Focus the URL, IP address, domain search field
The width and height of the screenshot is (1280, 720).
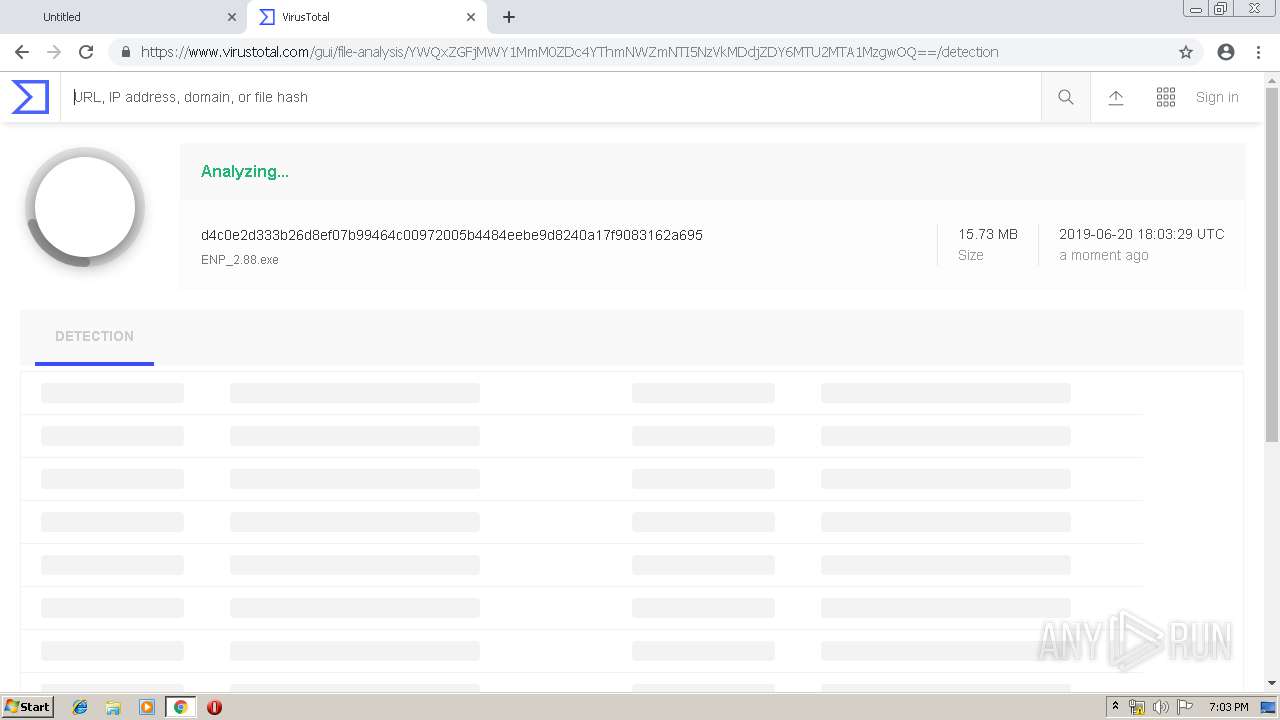pos(550,97)
